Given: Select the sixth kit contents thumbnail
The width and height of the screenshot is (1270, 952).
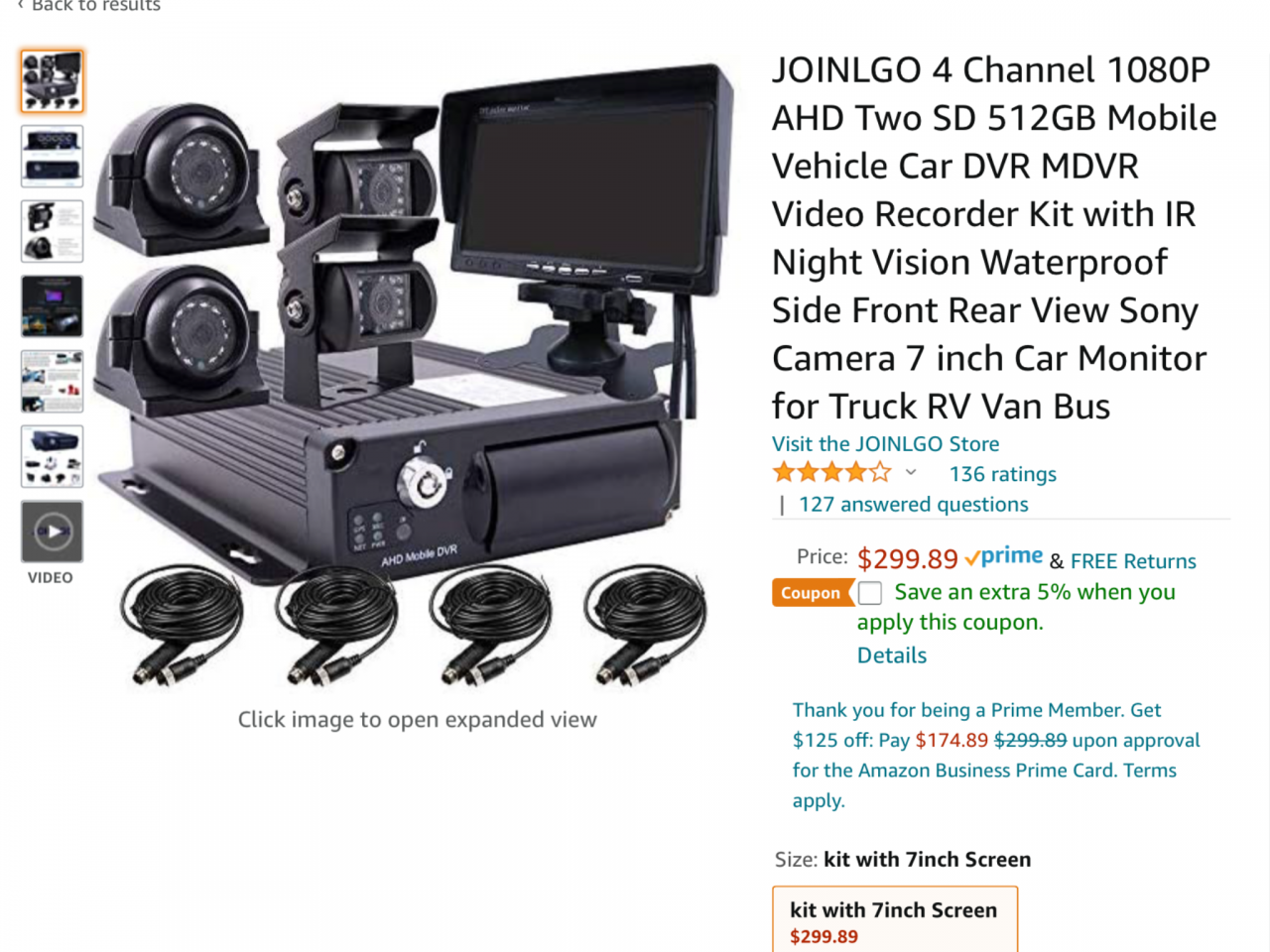Looking at the screenshot, I should tap(52, 456).
